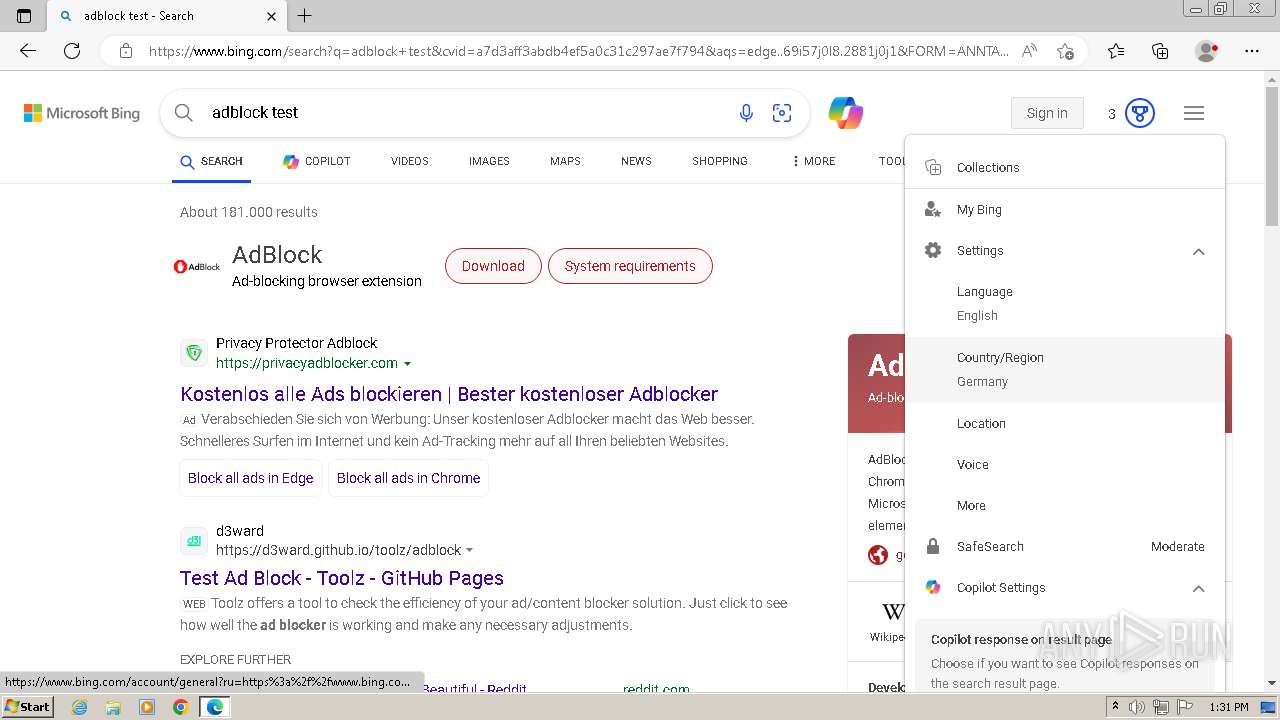Select Country/Region Germany setting
The width and height of the screenshot is (1280, 720).
pos(1065,369)
